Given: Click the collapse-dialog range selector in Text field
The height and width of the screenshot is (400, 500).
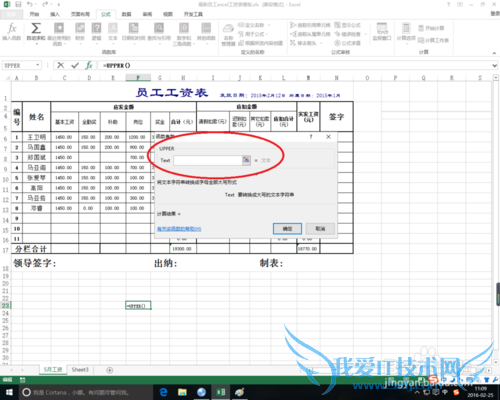Looking at the screenshot, I should tap(246, 160).
